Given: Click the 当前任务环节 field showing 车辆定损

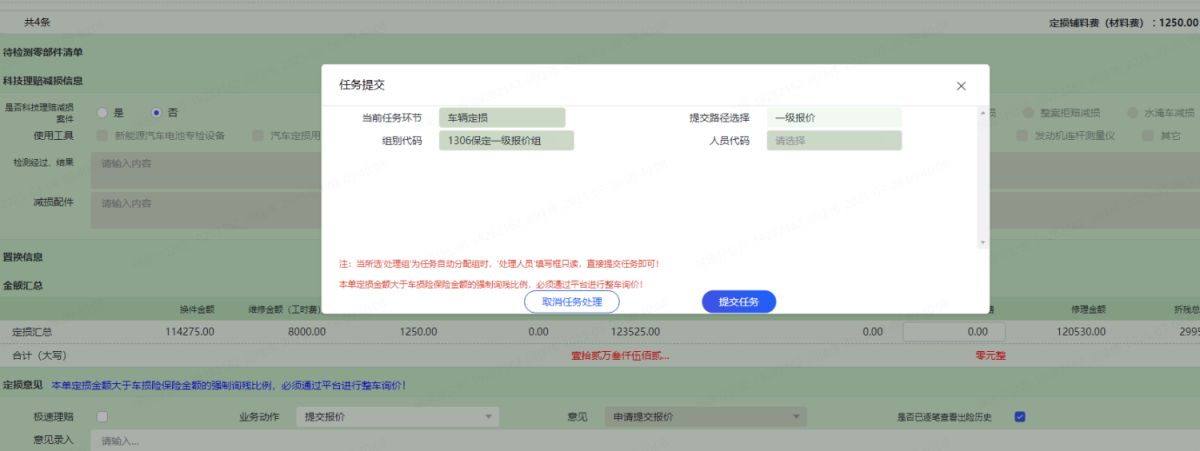Looking at the screenshot, I should point(502,118).
